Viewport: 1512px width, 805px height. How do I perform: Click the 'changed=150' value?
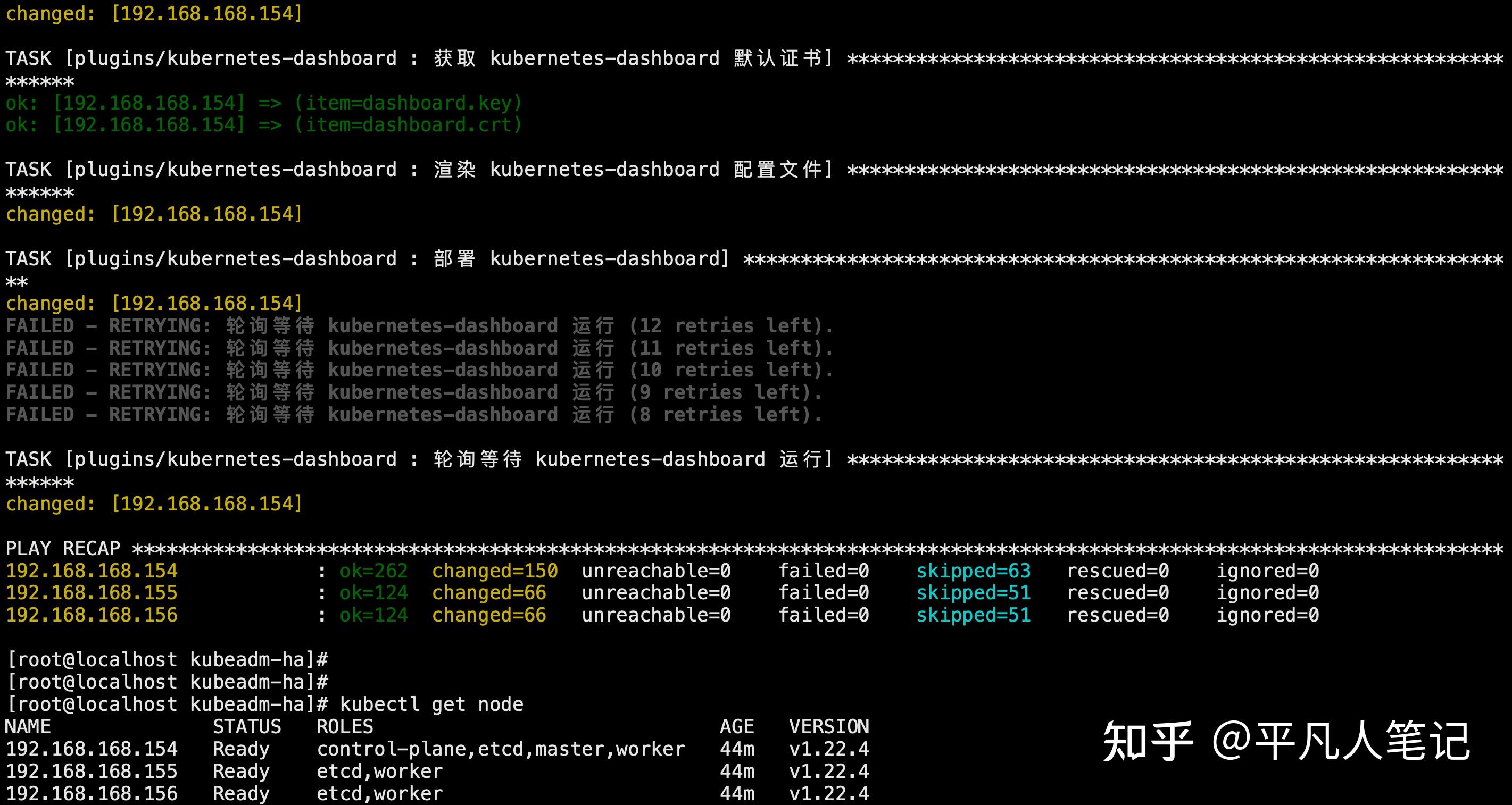(x=495, y=571)
